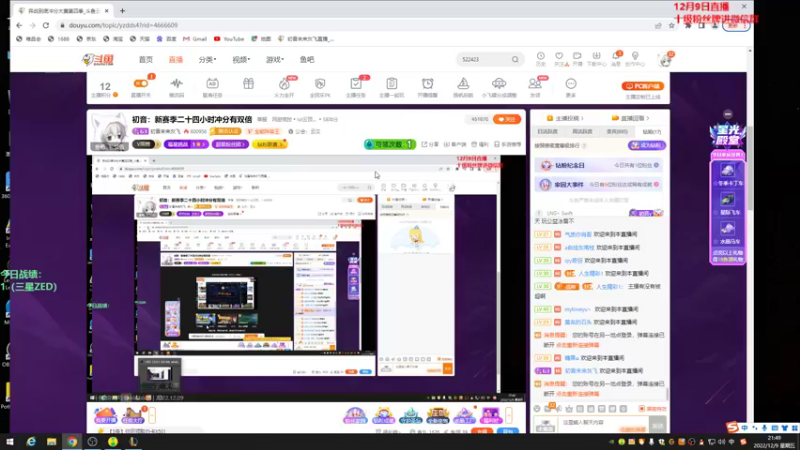This screenshot has height=450, width=800.
Task: Open the 任务大厅 icon below the player
Action: point(133,415)
